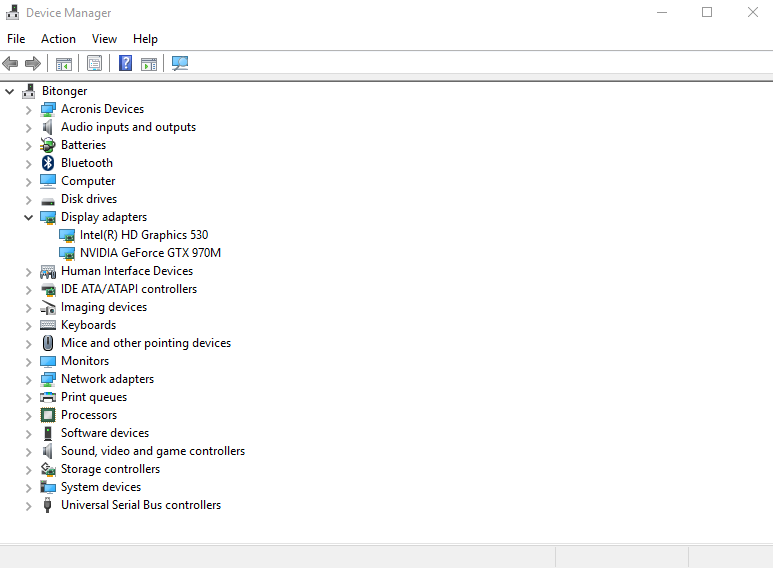Collapse the Display adapters category
Viewport: 773px width, 568px height.
pos(28,217)
